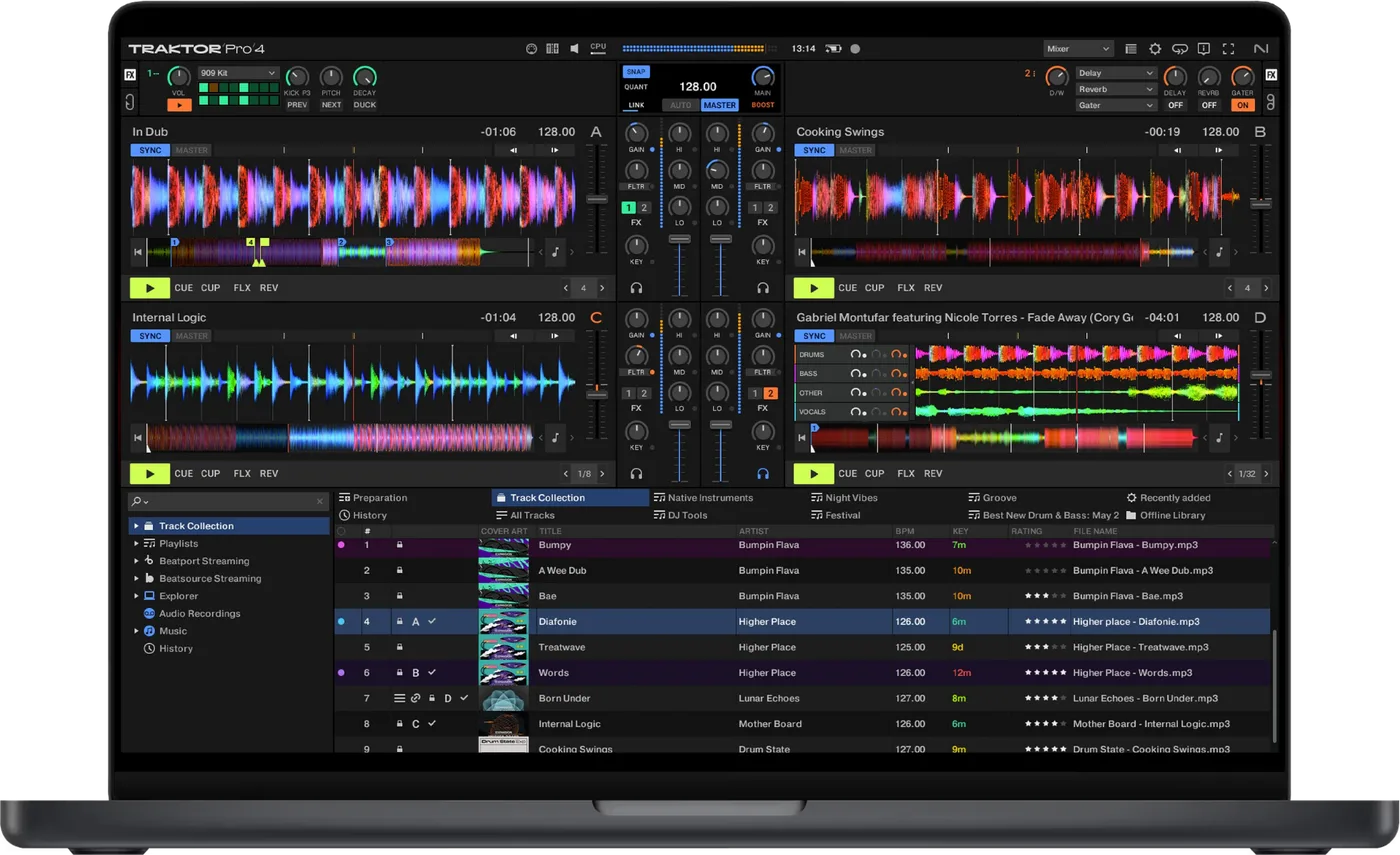Toggle SYNC on the In Dub deck
This screenshot has width=1400, height=855.
click(x=150, y=150)
